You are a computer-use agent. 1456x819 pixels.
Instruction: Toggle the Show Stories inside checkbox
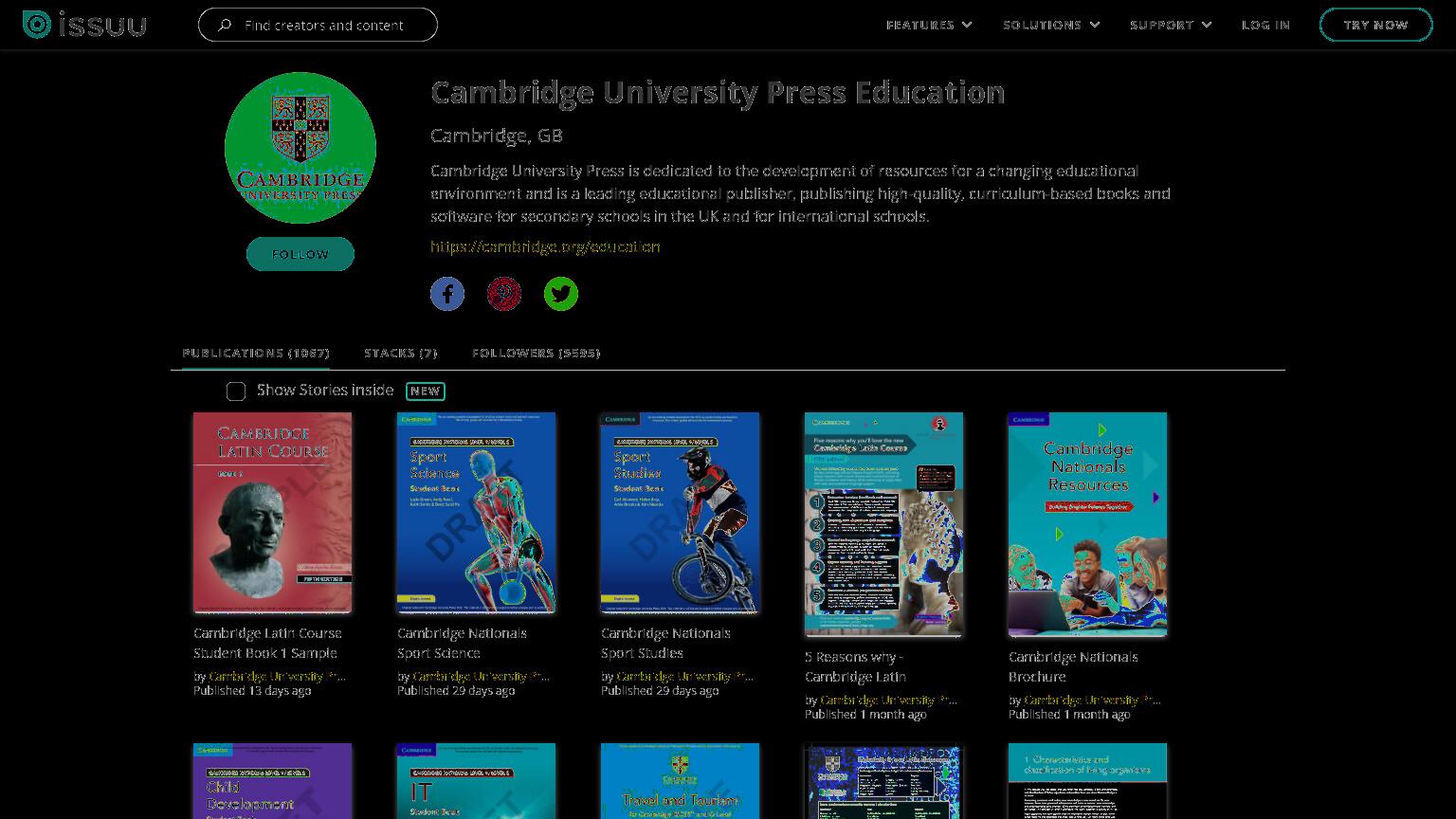[236, 391]
